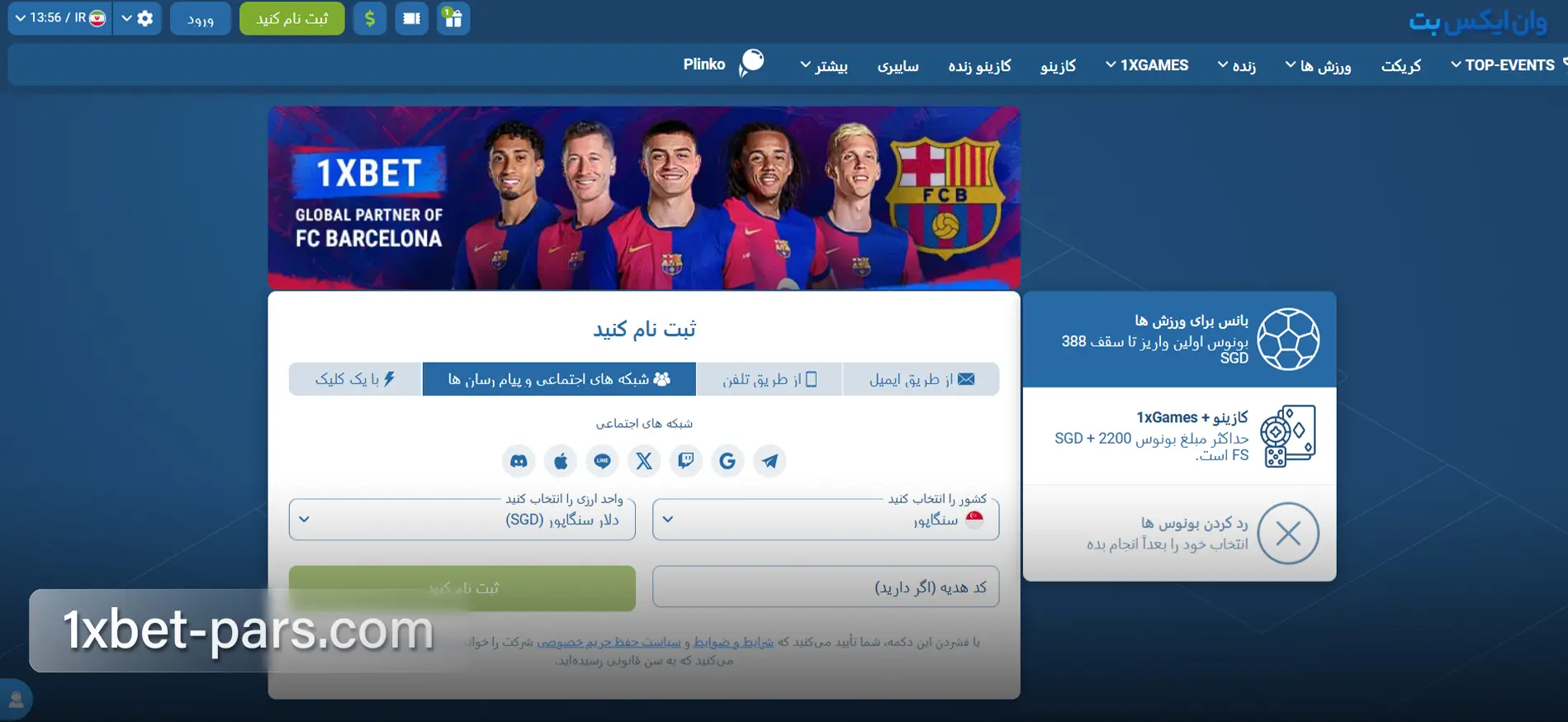
Task: Choose the Discord login icon
Action: pos(519,461)
